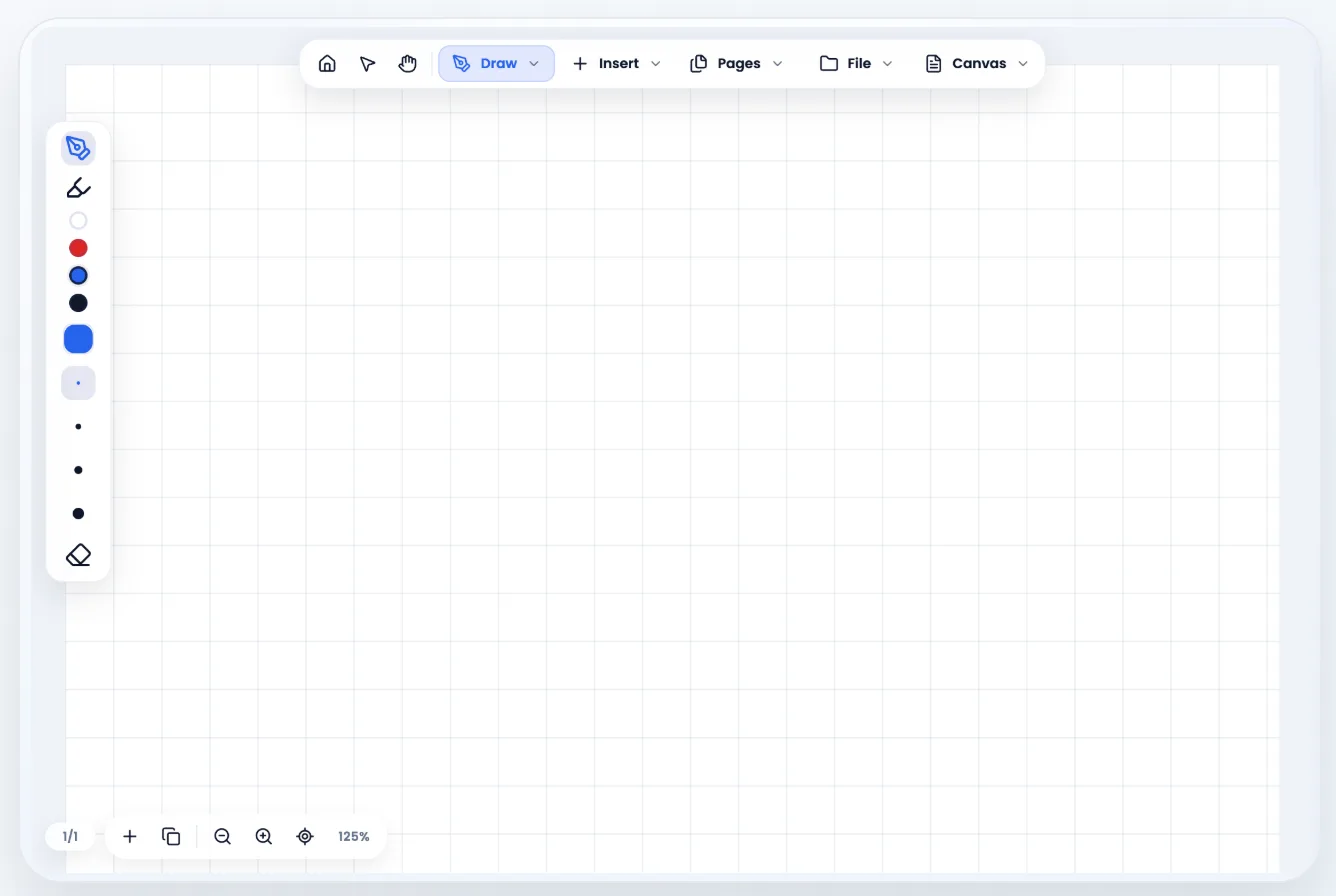Select the third stroke size dot
The height and width of the screenshot is (896, 1336).
pos(78,469)
